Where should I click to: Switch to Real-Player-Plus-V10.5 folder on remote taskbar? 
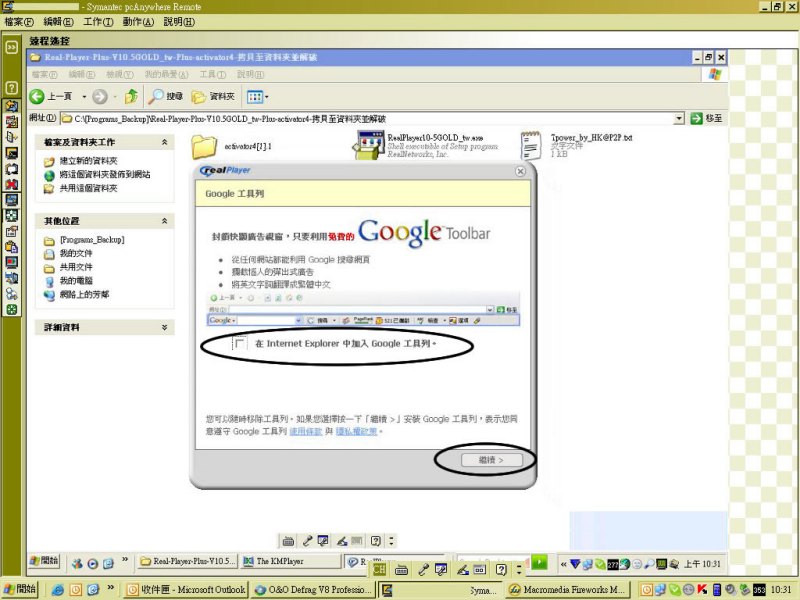click(188, 561)
